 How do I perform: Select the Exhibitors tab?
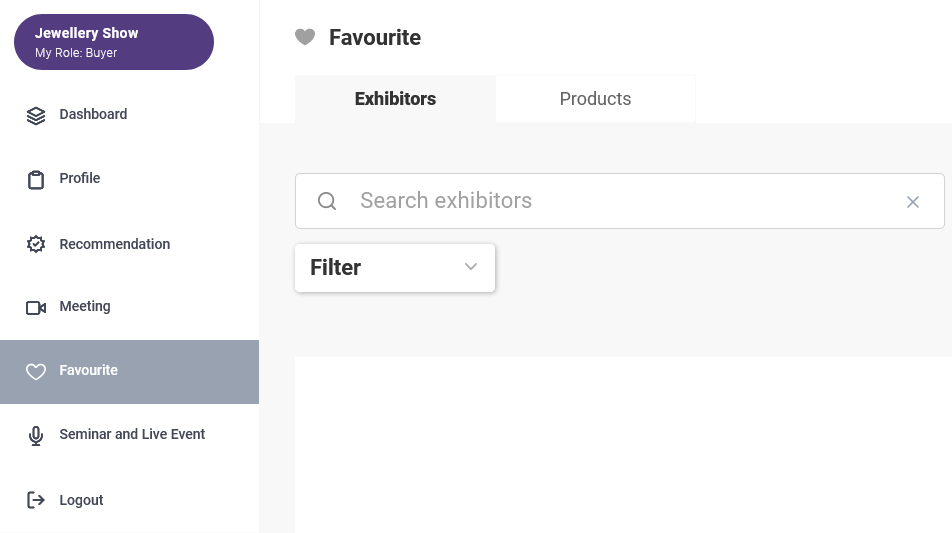395,99
